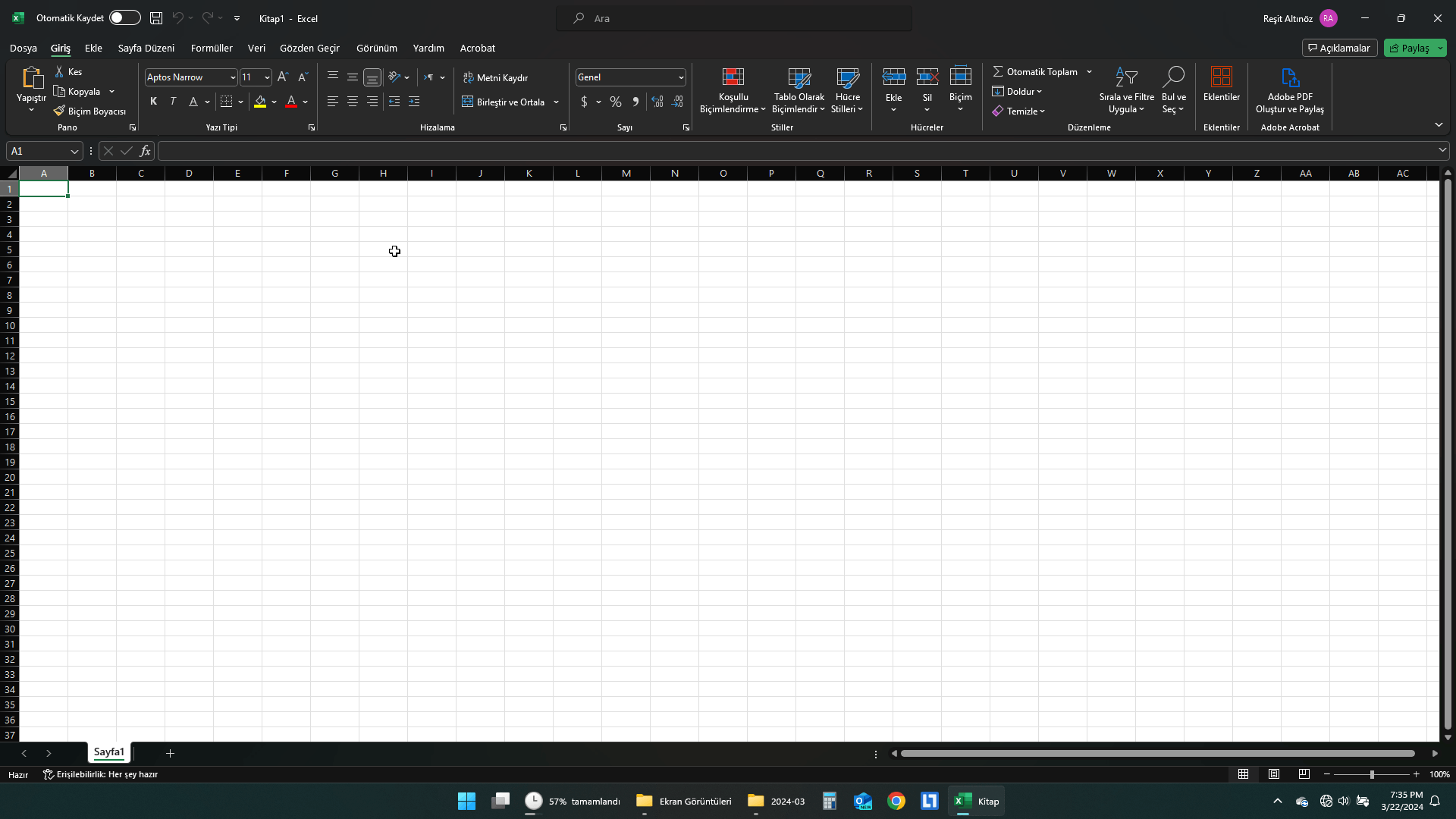Add a new sheet with plus button
The height and width of the screenshot is (819, 1456).
(170, 753)
